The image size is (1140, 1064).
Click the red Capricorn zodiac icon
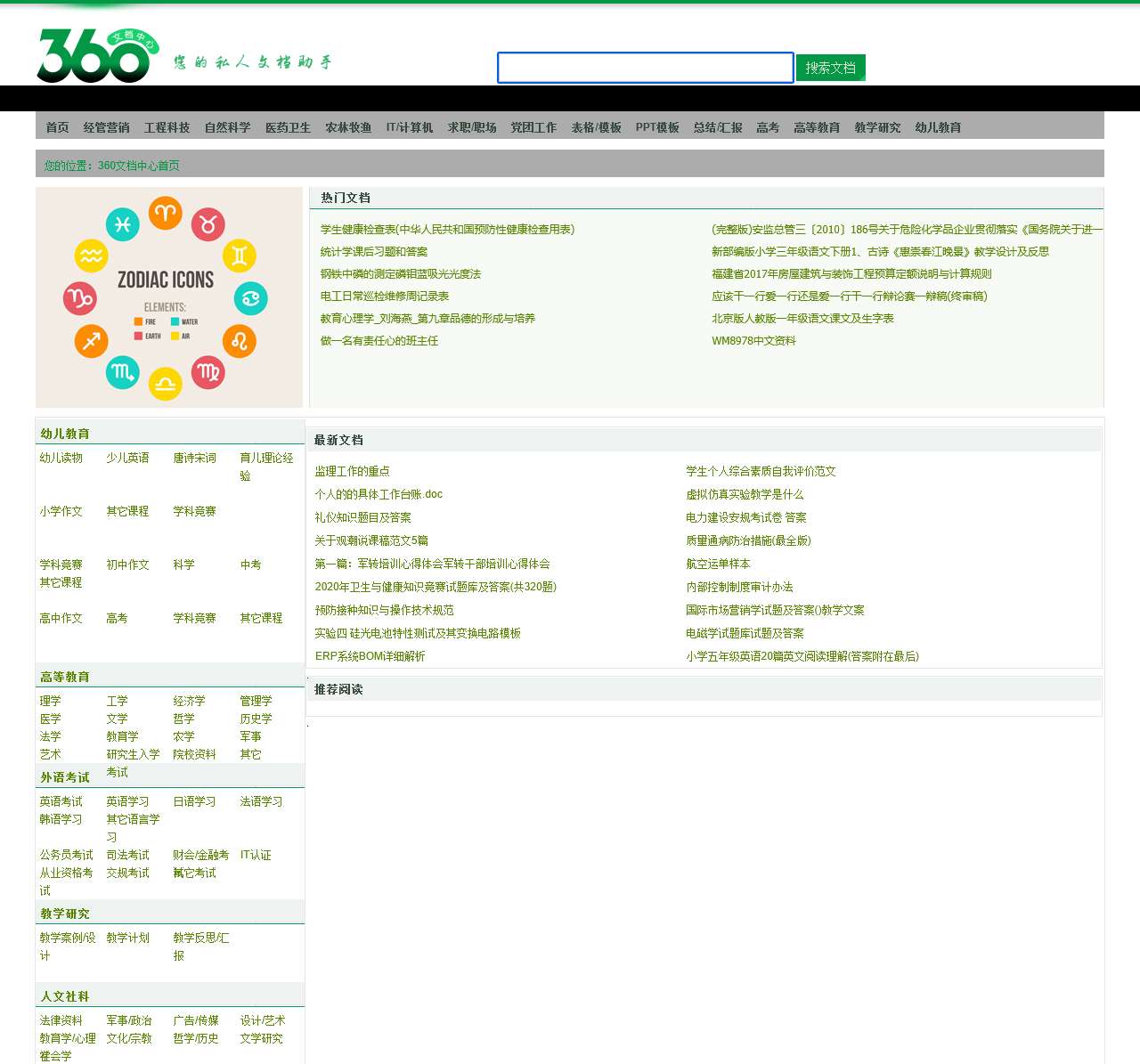[x=80, y=298]
